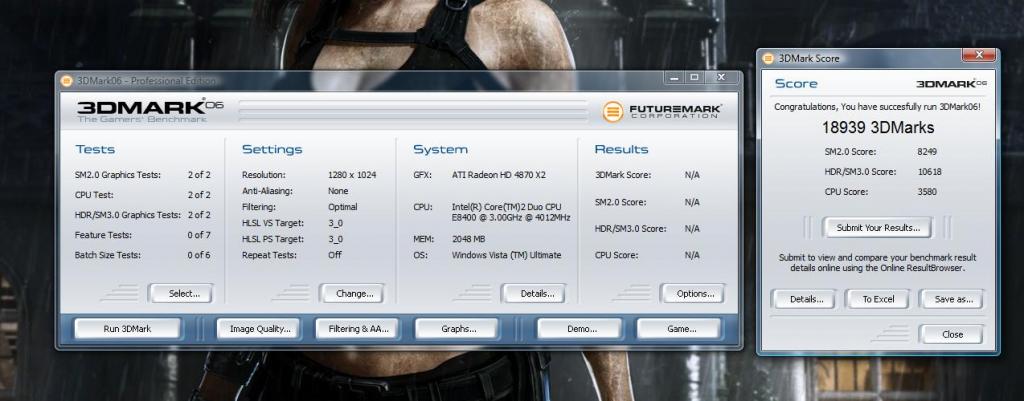
Task: Click the Feature Tests 0 of 7 value
Action: coord(199,235)
